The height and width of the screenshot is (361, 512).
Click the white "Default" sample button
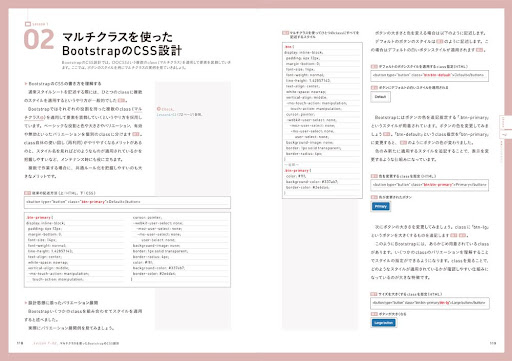click(x=380, y=97)
